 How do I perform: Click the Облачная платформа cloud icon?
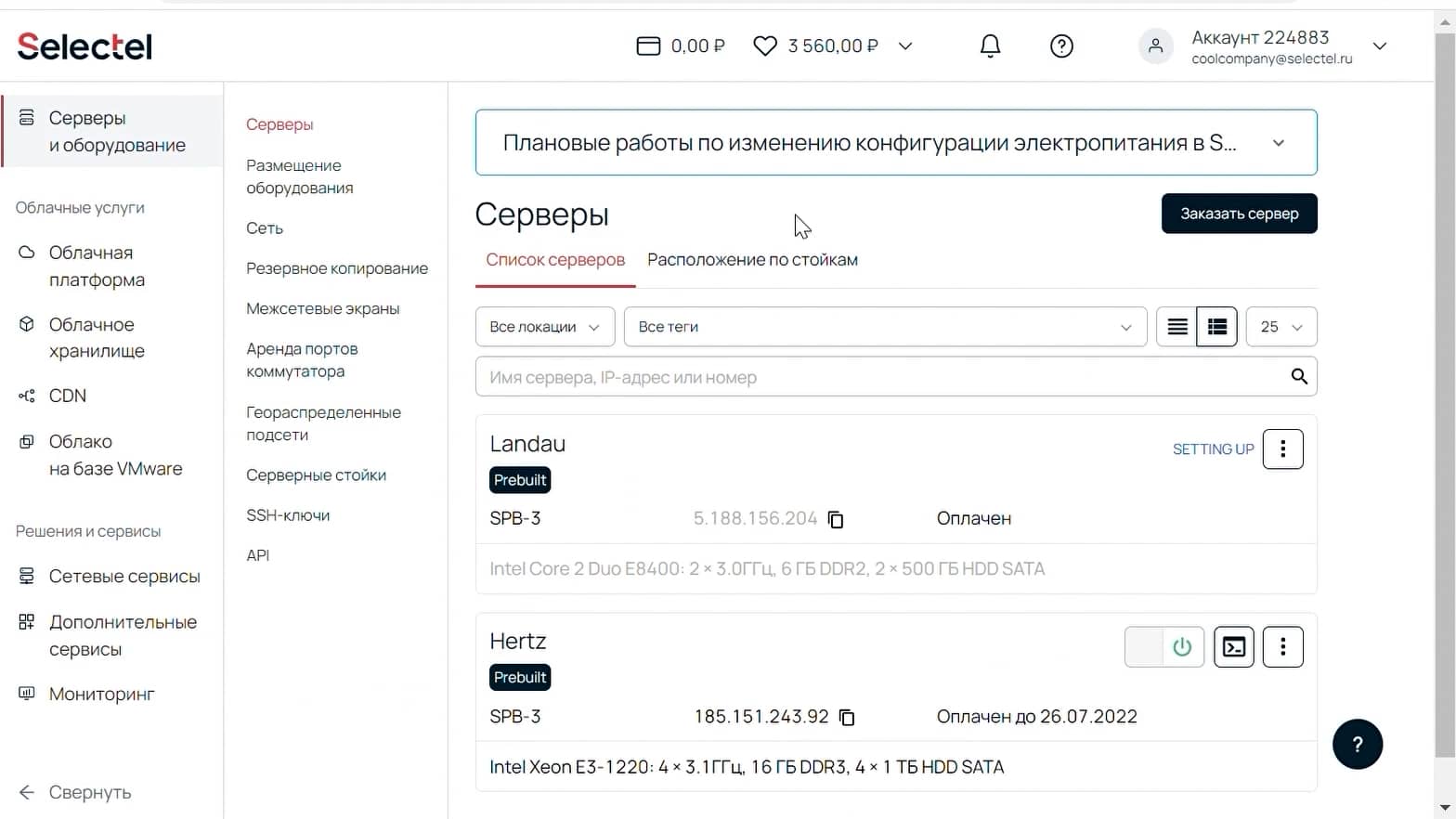27,253
